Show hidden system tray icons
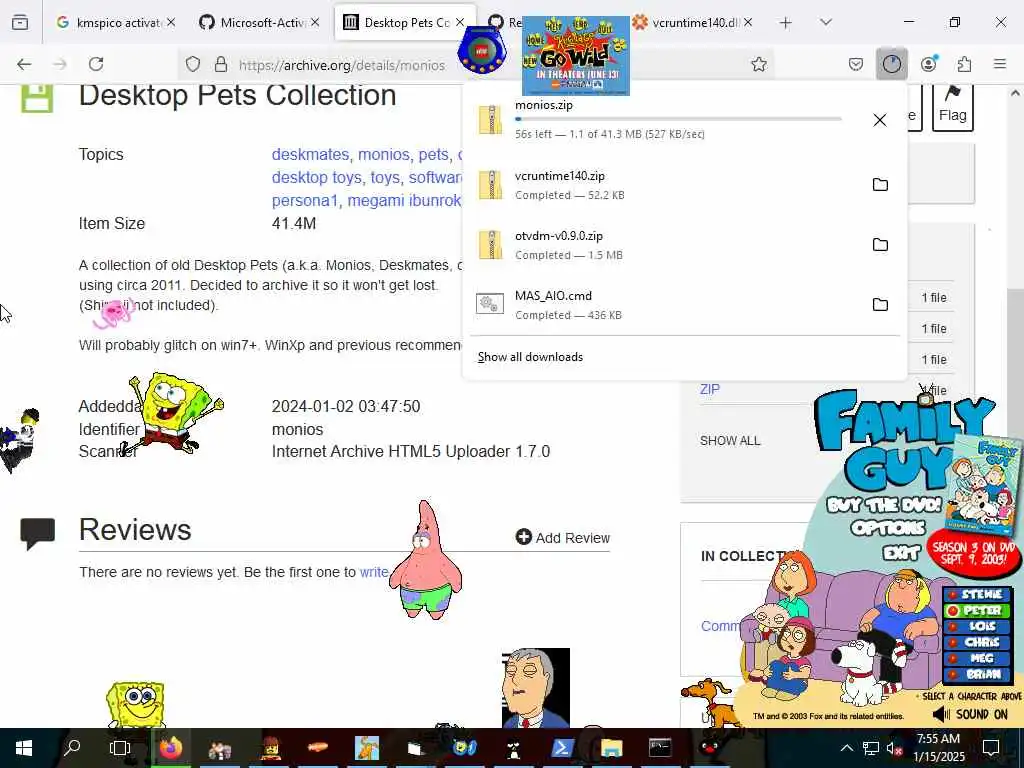 click(846, 748)
